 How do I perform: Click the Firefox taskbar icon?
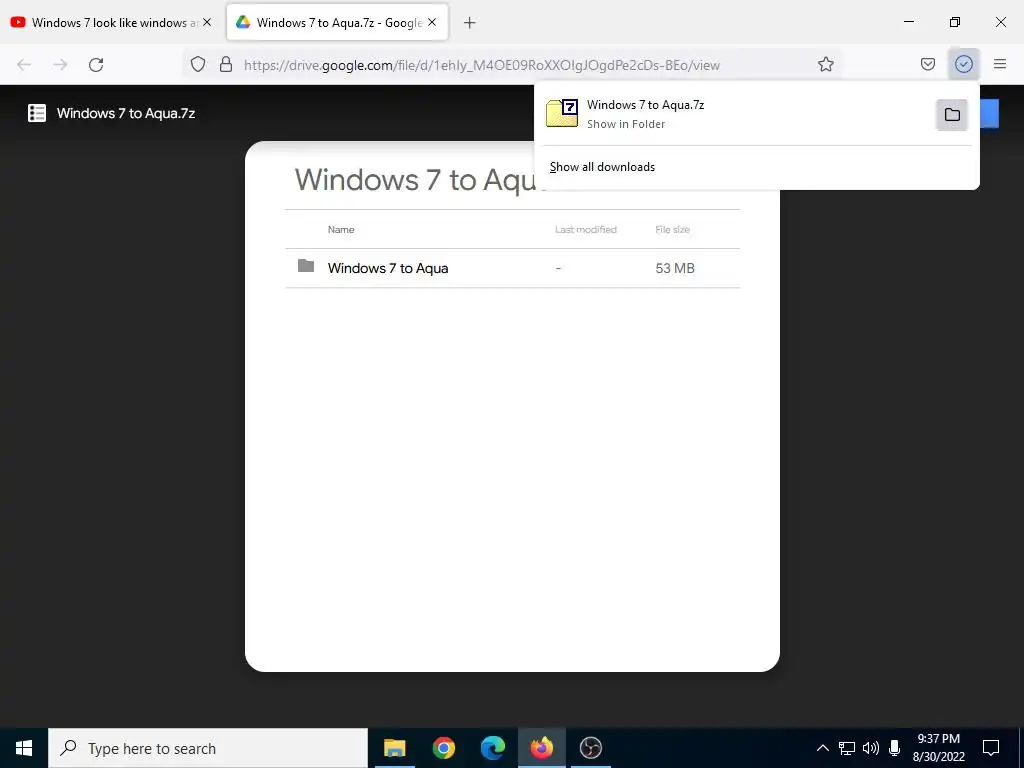[x=541, y=748]
